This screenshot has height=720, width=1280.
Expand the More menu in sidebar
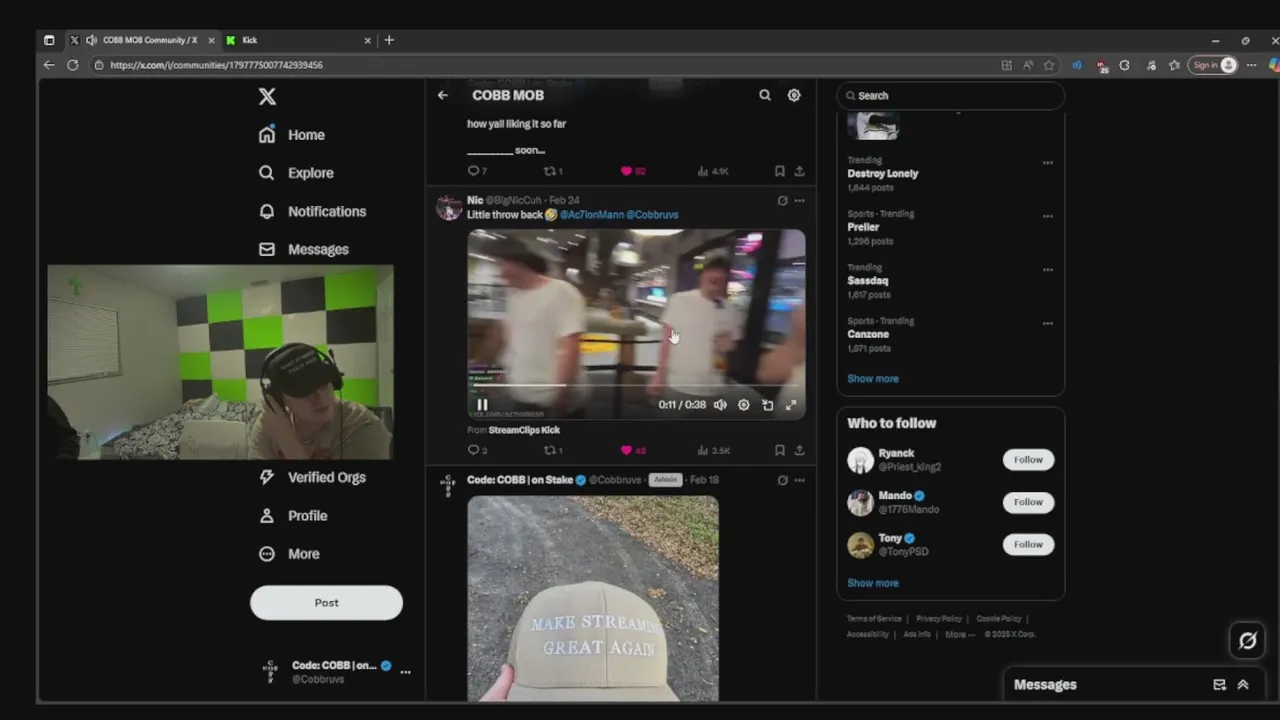tap(290, 553)
